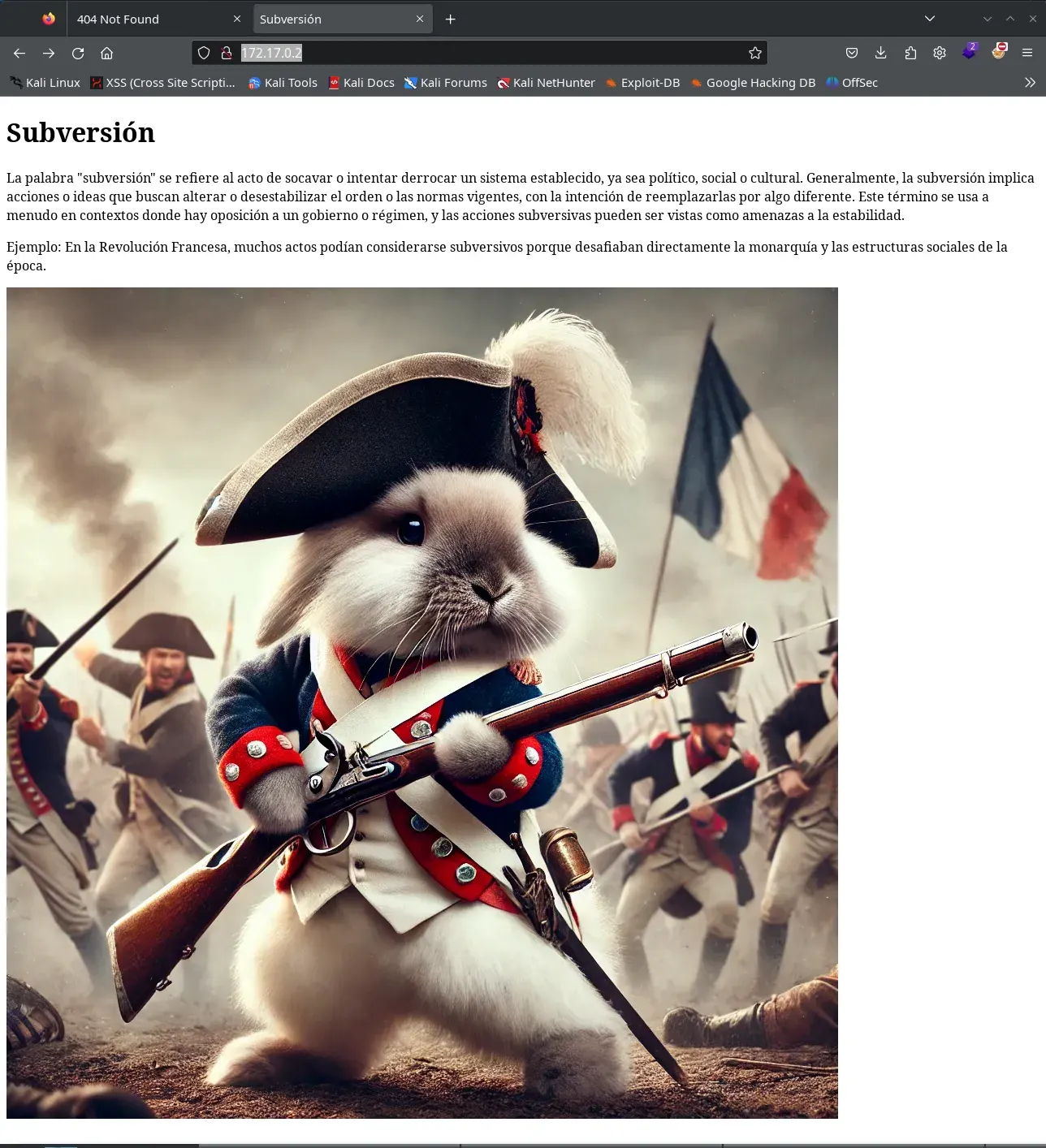Open the Google Hacking DB bookmark
Image resolution: width=1046 pixels, height=1148 pixels.
tap(753, 83)
